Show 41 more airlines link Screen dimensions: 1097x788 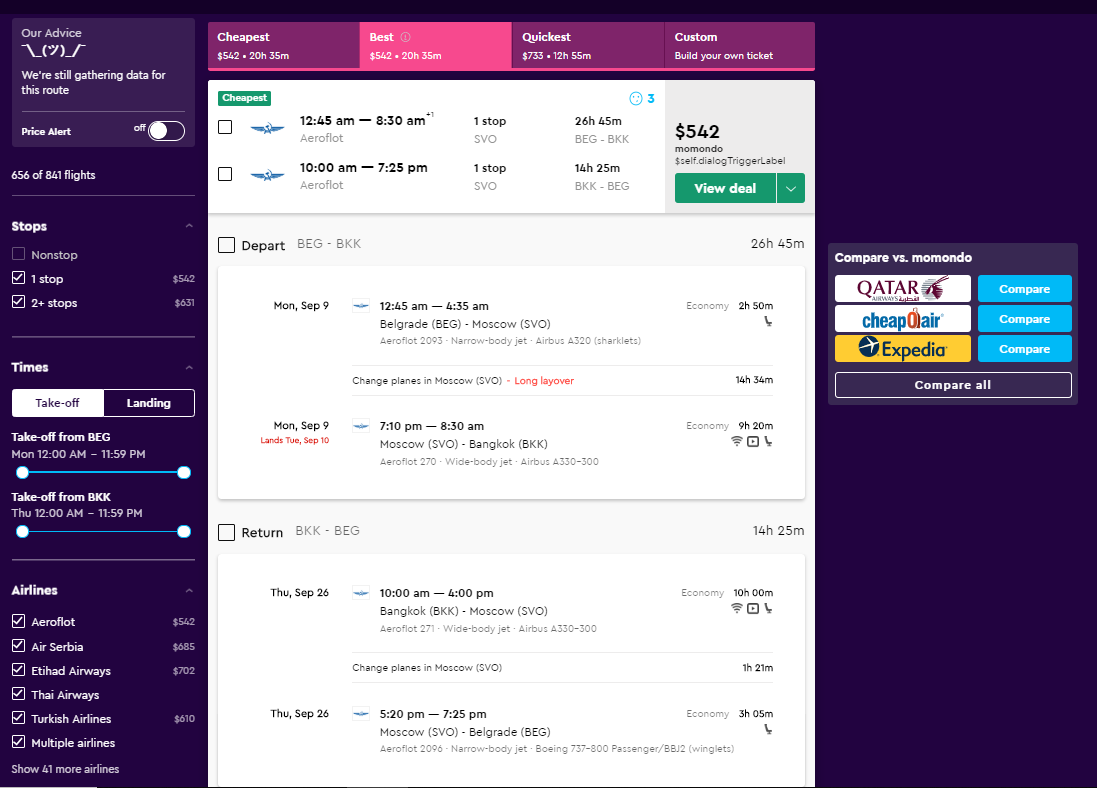pyautogui.click(x=65, y=768)
